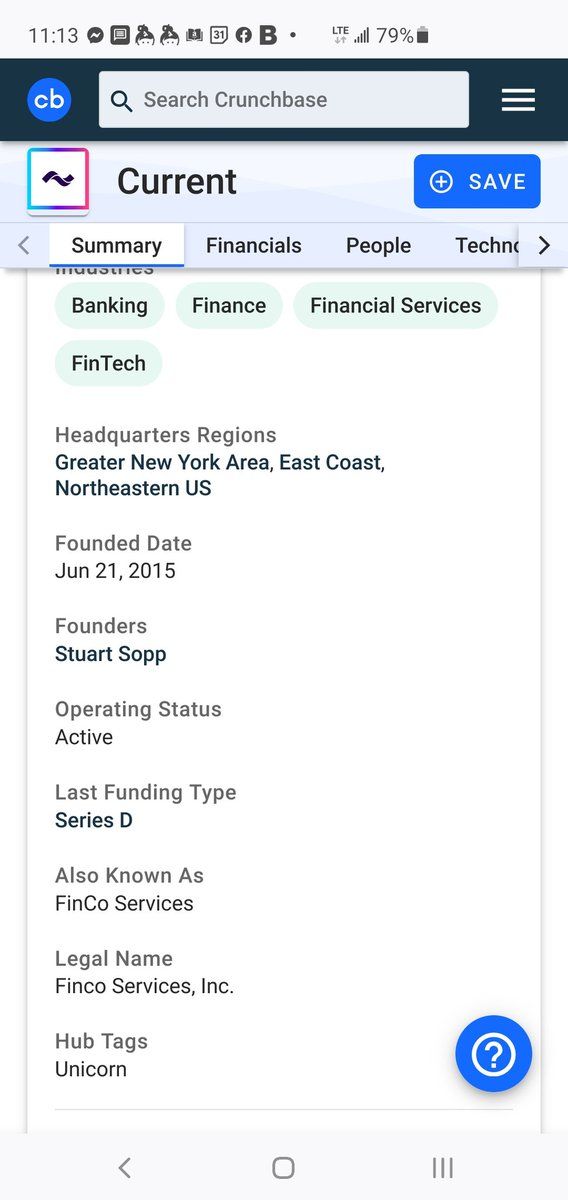Follow the Series D funding link
The width and height of the screenshot is (568, 1200).
[94, 820]
